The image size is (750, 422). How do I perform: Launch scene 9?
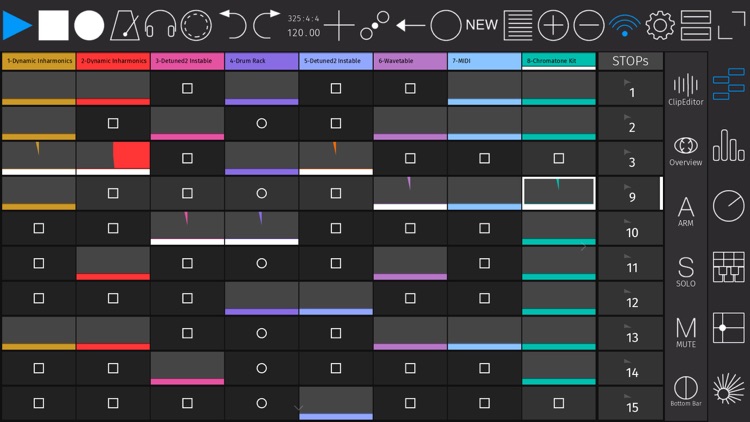[x=631, y=193]
